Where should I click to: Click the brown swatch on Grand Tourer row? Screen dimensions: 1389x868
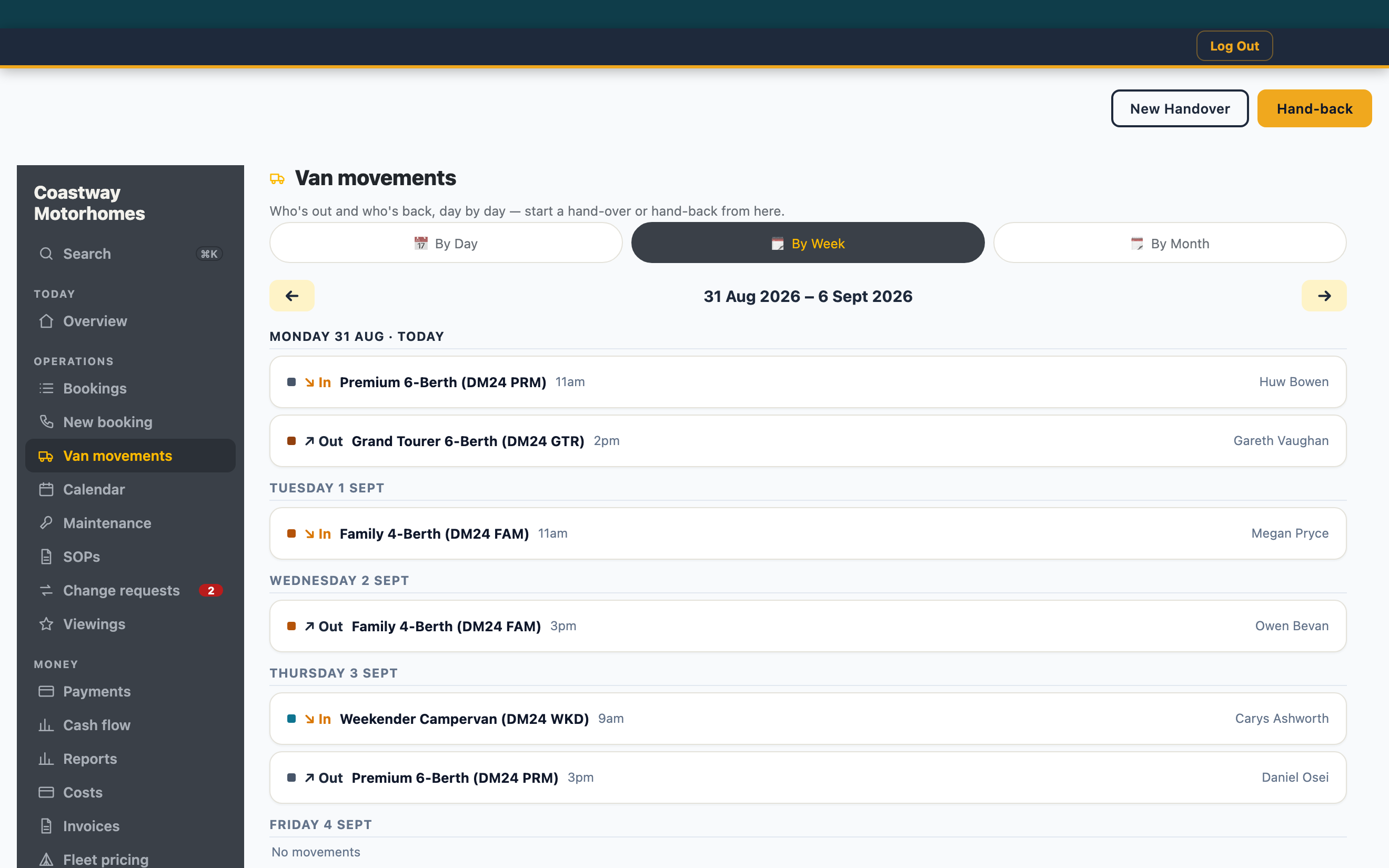(291, 441)
